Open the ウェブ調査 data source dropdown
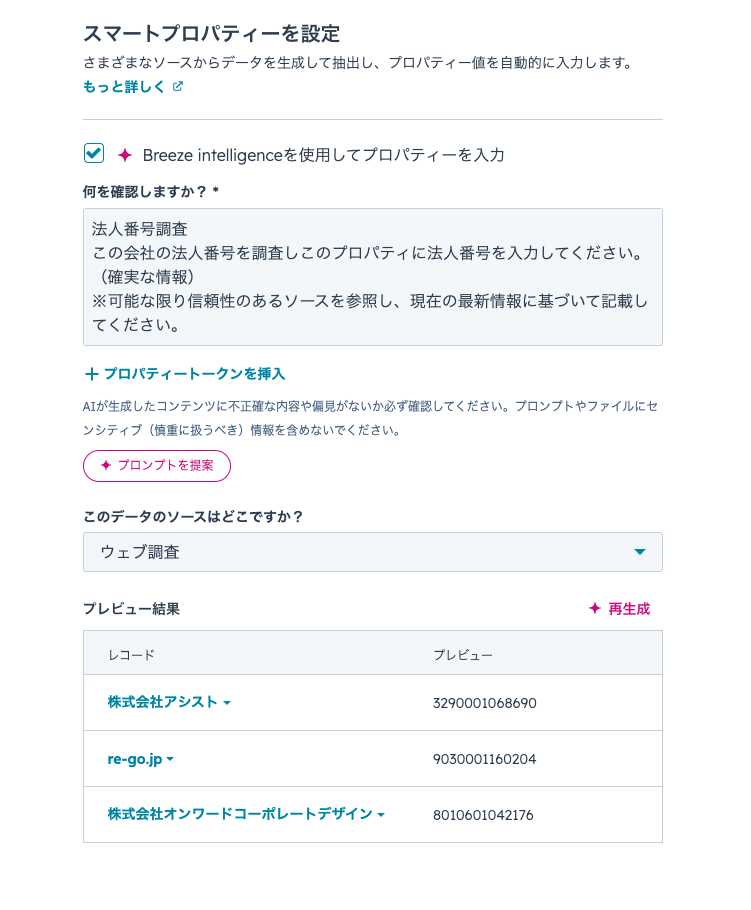 coord(372,552)
